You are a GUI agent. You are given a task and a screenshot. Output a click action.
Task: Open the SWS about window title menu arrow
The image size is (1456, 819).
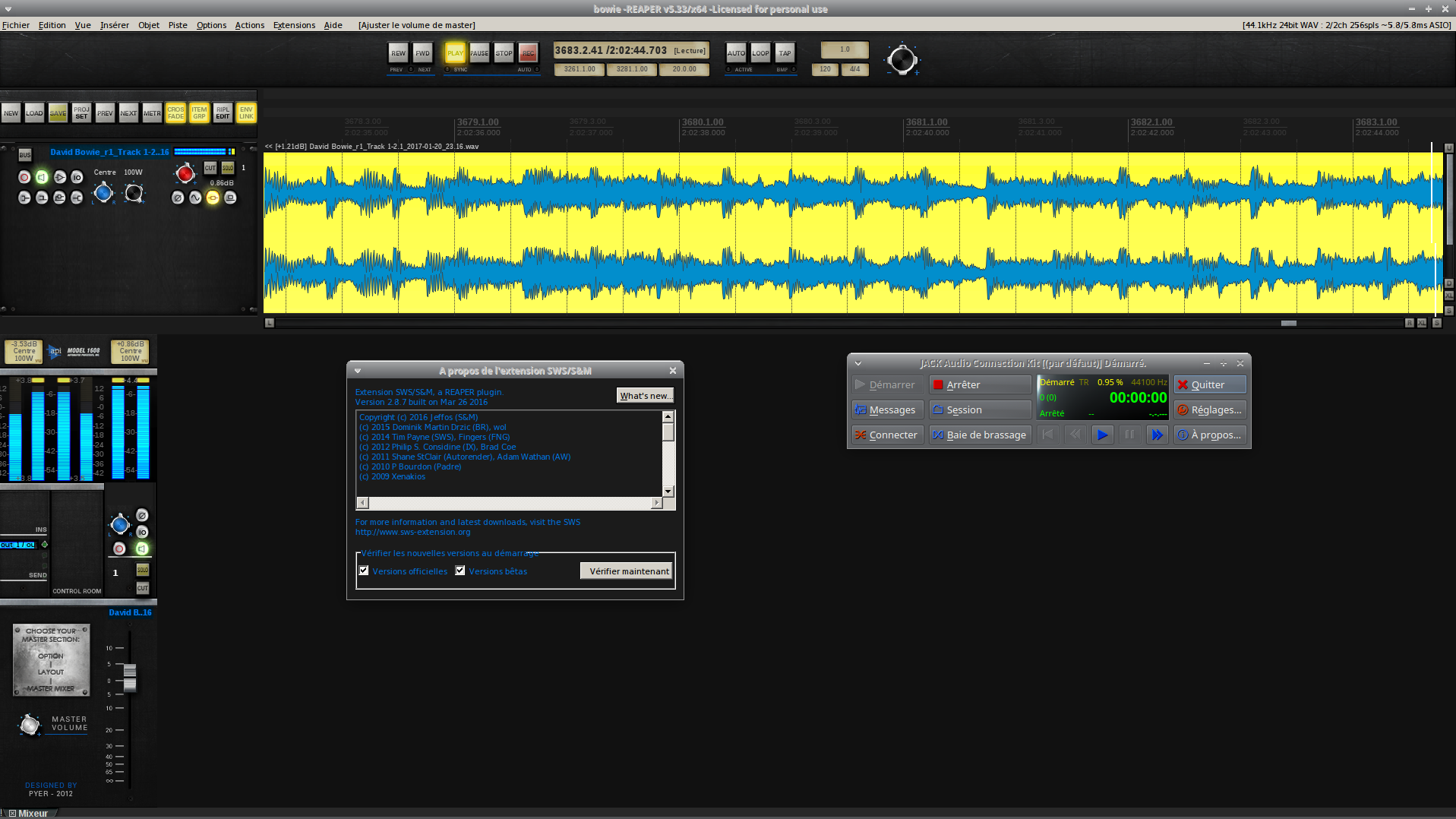click(358, 371)
